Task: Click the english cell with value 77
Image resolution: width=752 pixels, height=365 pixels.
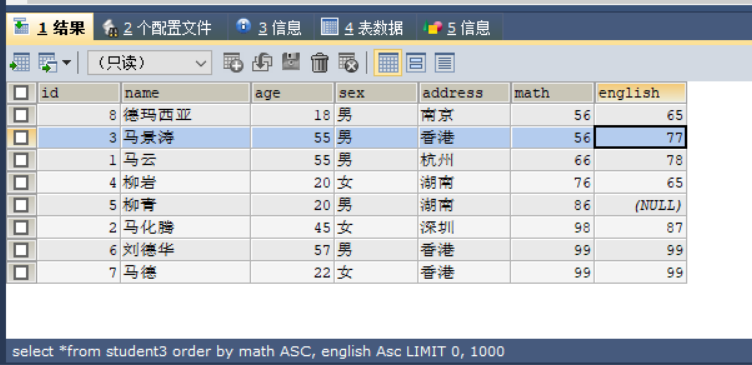Action: (x=641, y=138)
